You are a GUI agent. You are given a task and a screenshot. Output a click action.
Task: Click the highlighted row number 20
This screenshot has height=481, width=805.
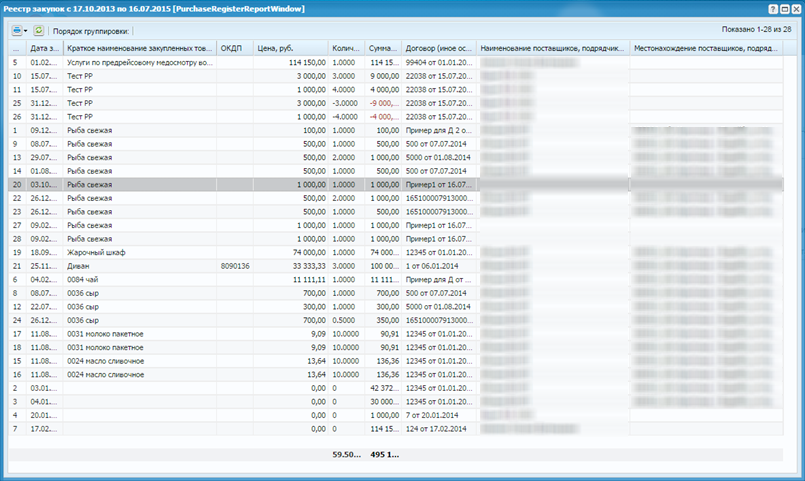(17, 185)
